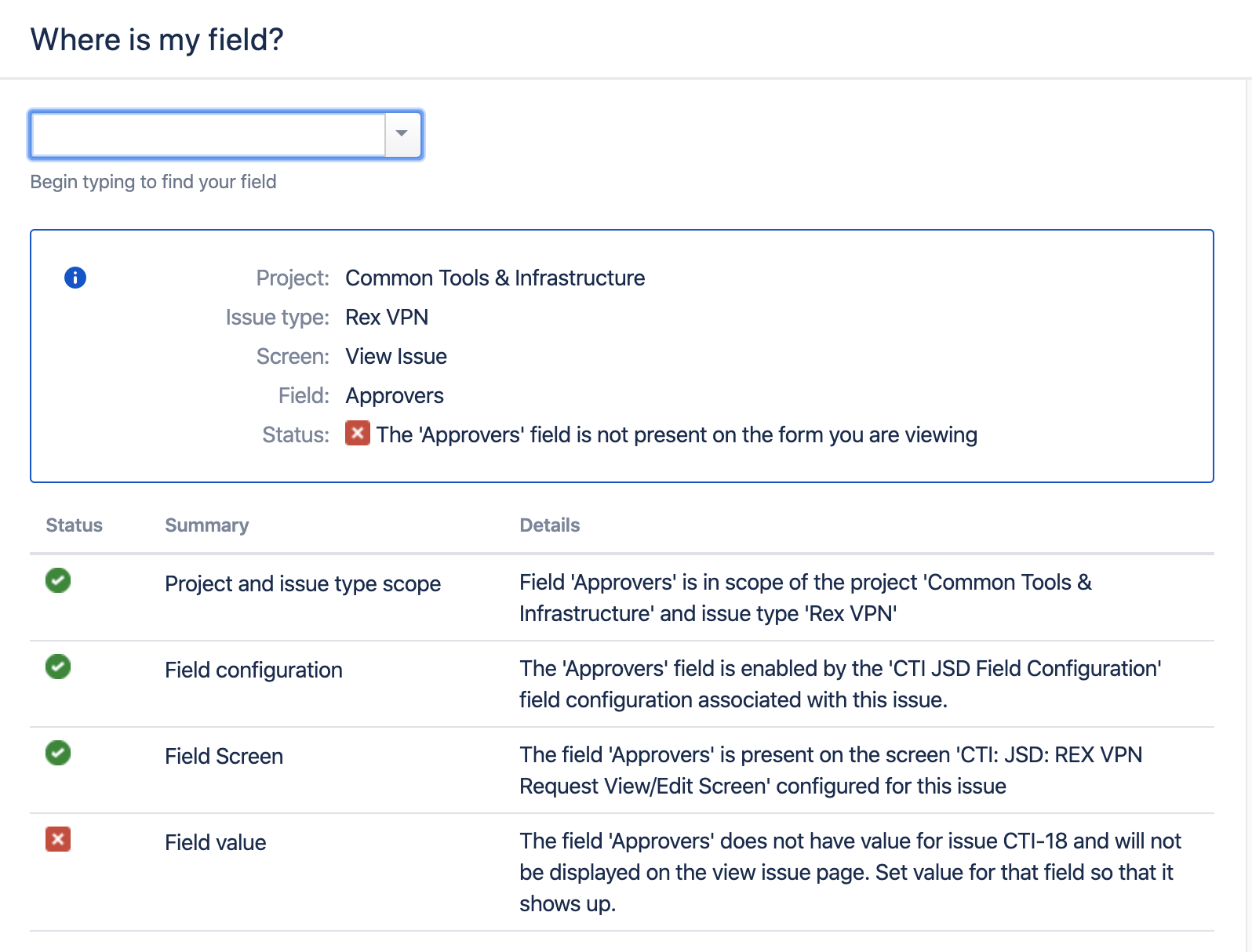Focus the field search input box
This screenshot has width=1252, height=952.
[x=208, y=135]
